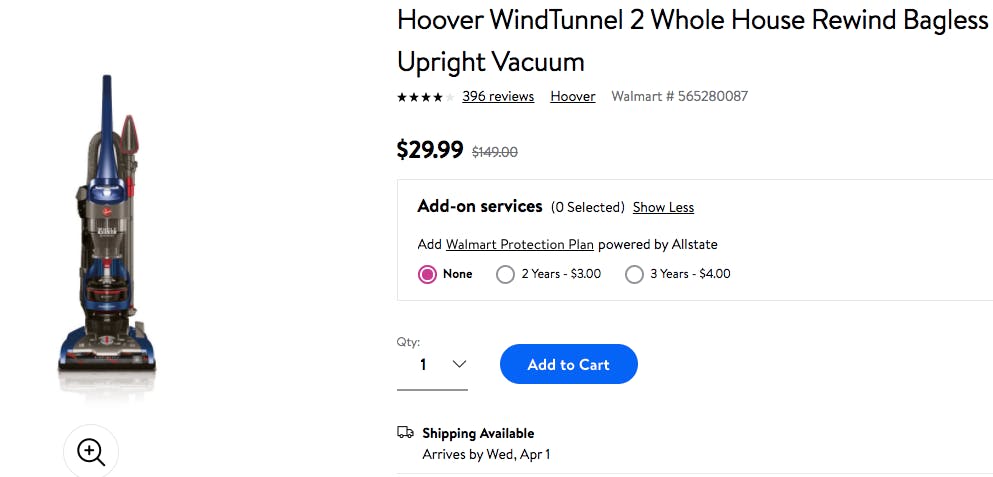Click the shipping truck icon
This screenshot has height=477, width=993.
click(x=405, y=433)
